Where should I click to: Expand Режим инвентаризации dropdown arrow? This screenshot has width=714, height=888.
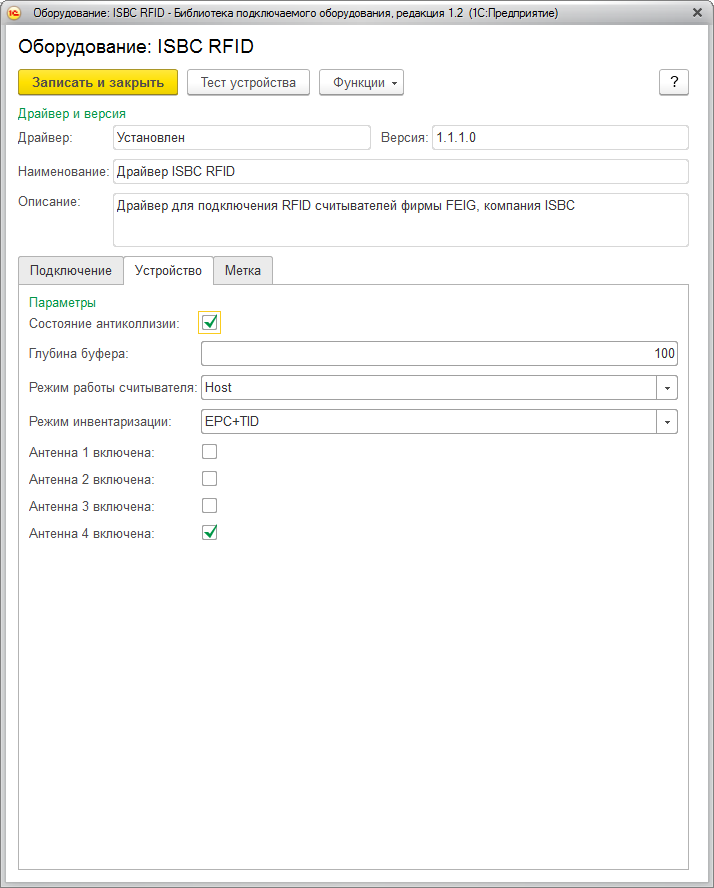667,422
